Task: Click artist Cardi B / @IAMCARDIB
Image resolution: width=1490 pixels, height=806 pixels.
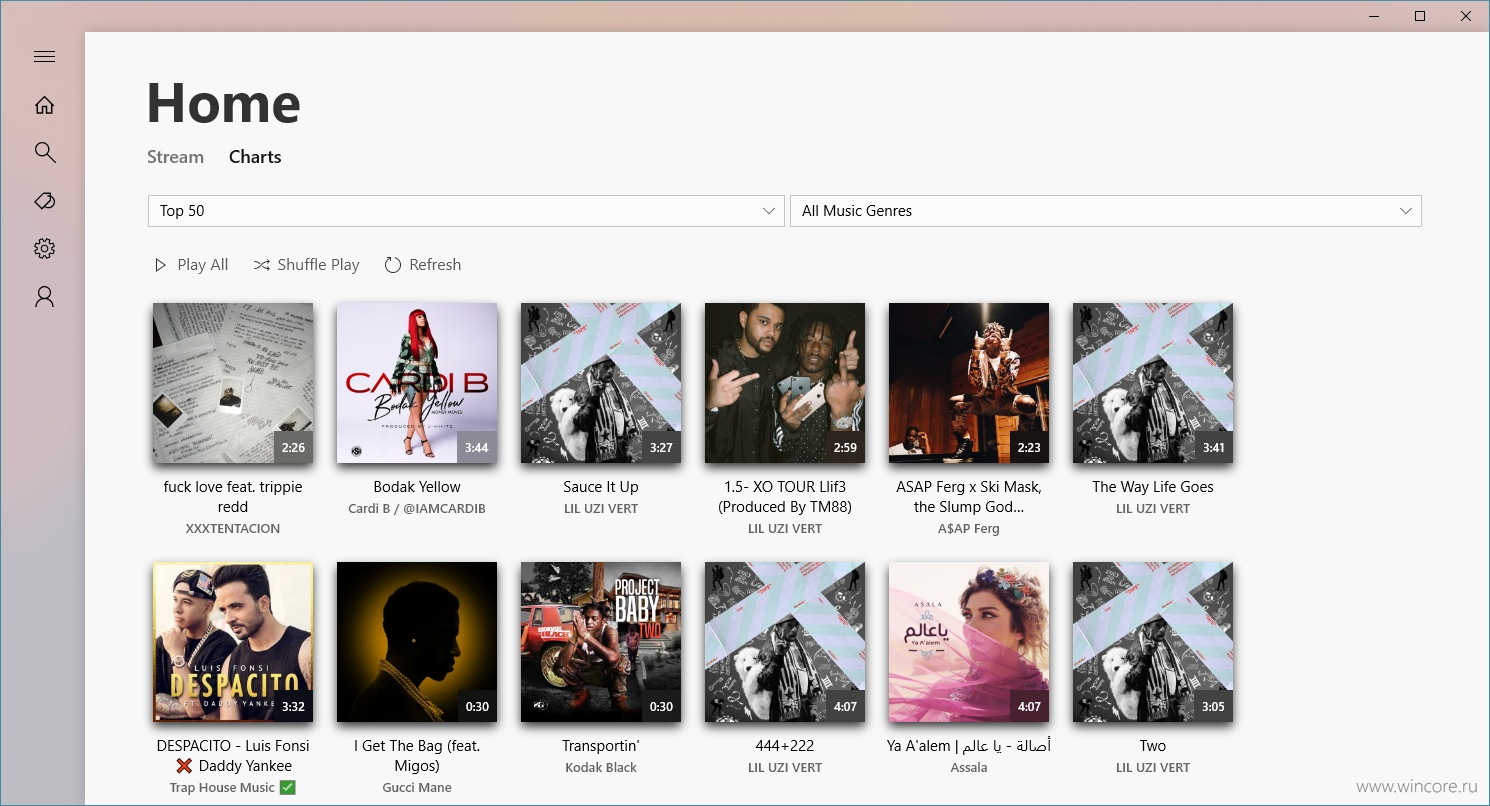Action: pyautogui.click(x=417, y=509)
